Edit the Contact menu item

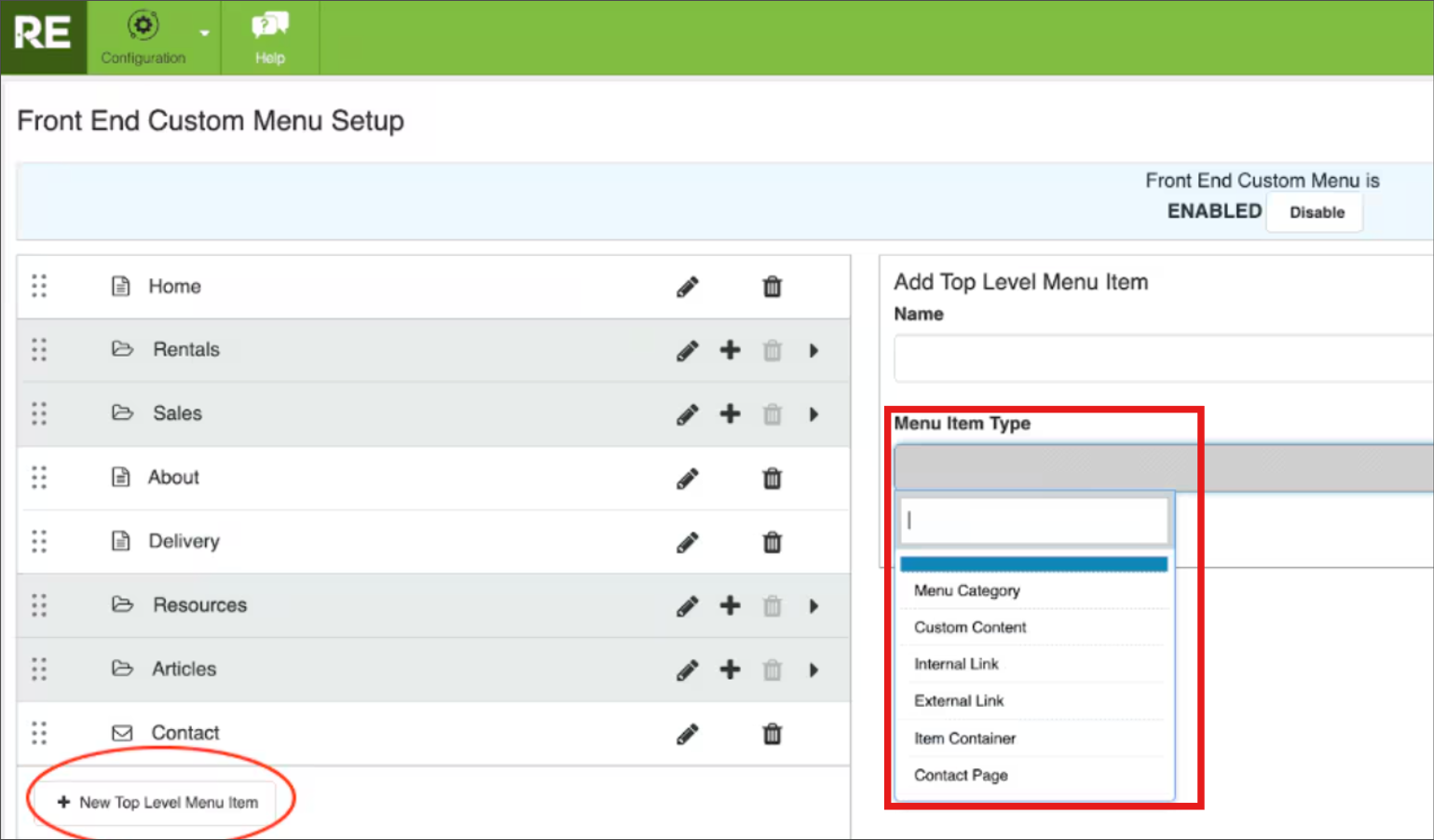687,735
